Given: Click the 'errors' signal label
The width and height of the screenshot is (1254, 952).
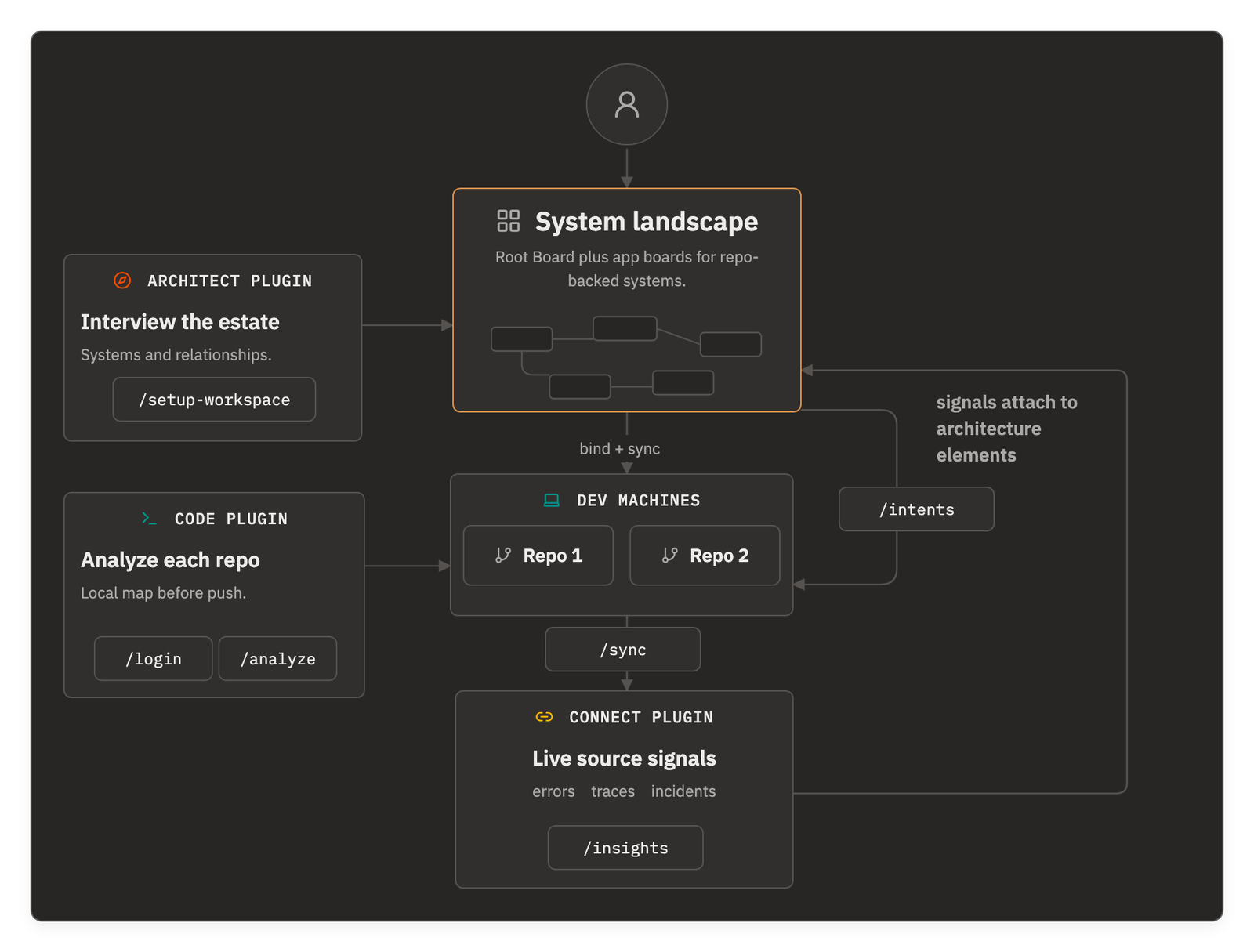Looking at the screenshot, I should click(553, 791).
